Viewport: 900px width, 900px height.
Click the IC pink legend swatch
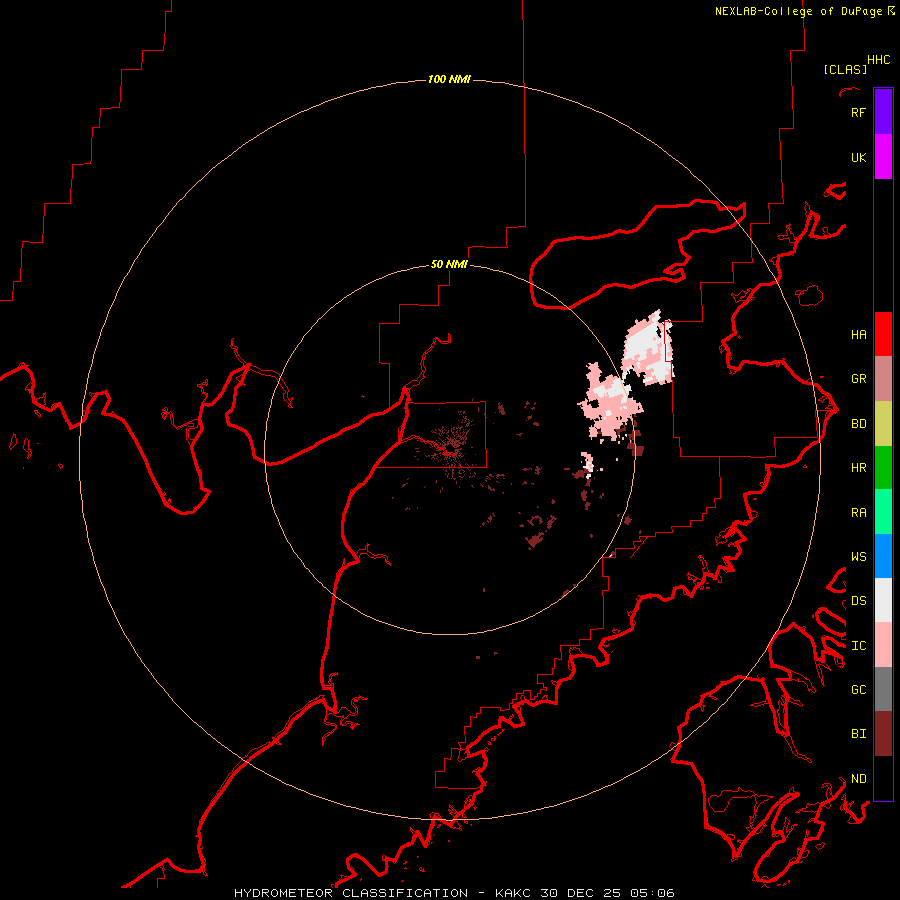click(x=883, y=645)
